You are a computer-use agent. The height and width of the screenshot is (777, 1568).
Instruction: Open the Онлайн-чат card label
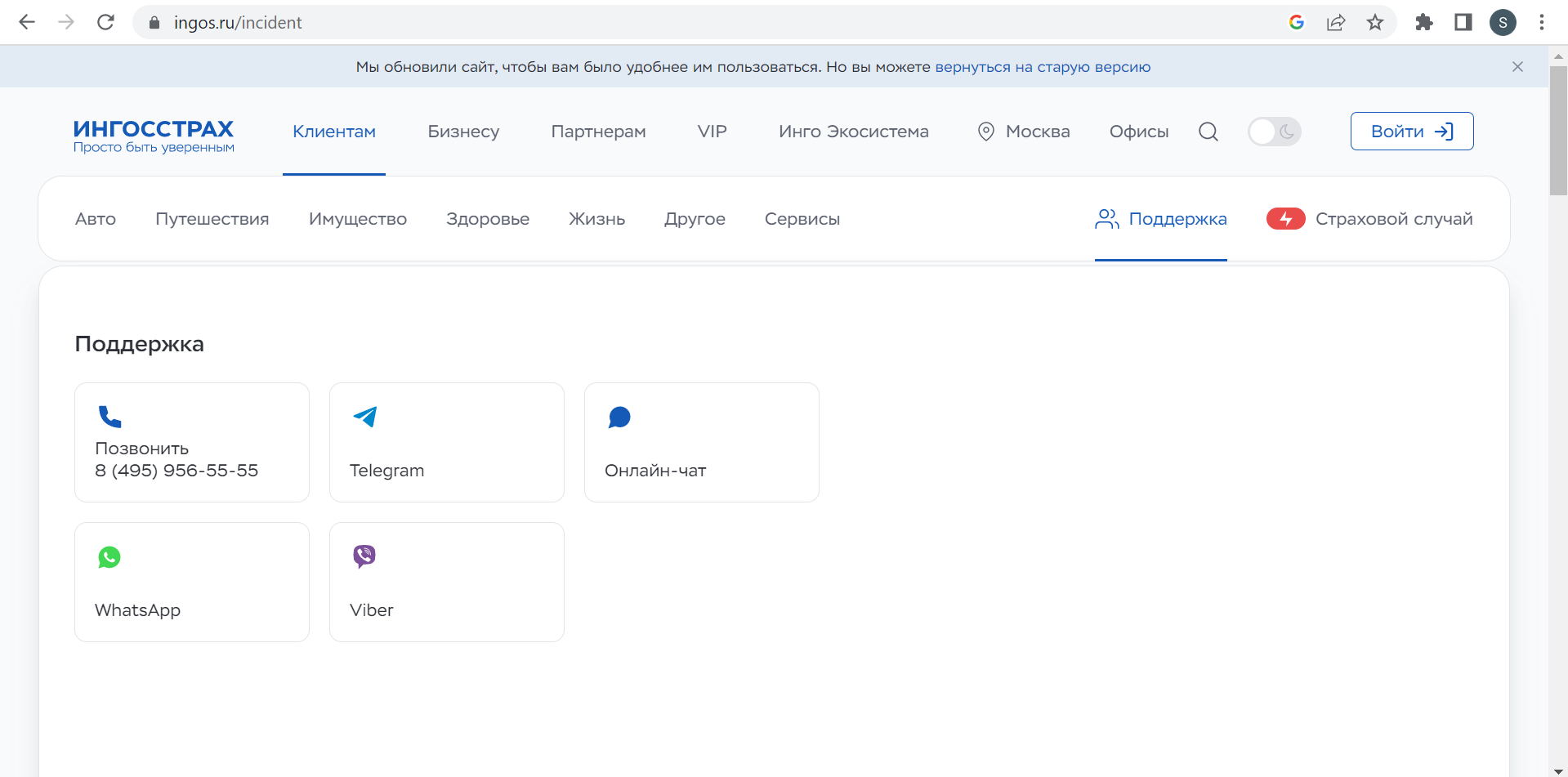[655, 471]
